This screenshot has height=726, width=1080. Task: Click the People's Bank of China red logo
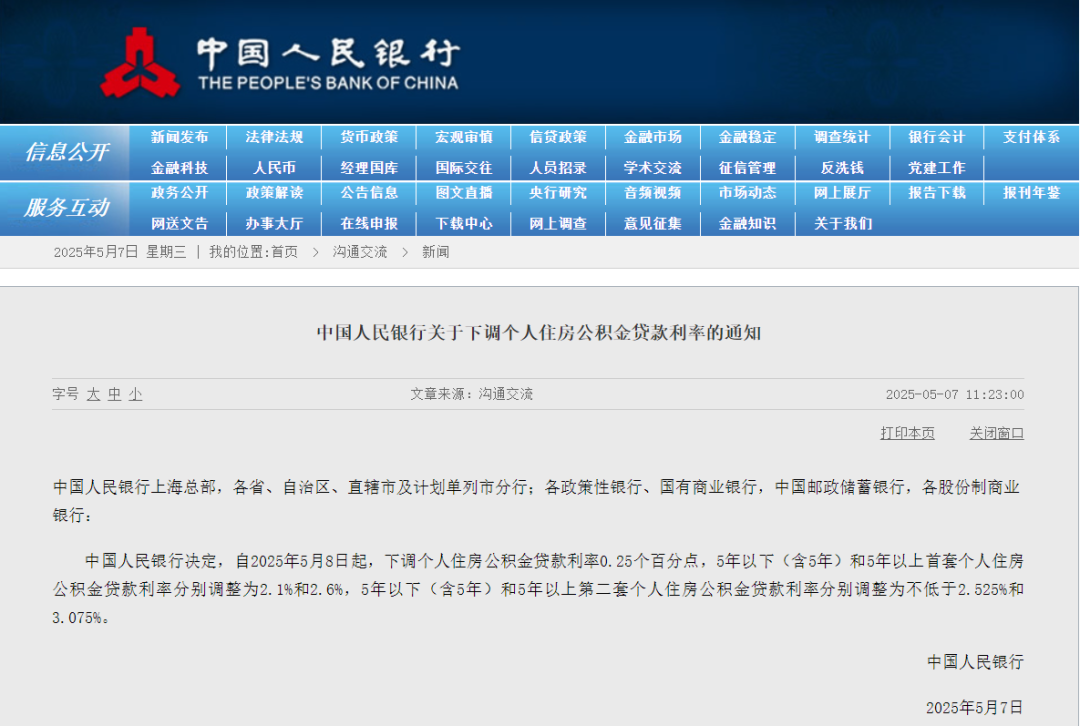(x=141, y=63)
